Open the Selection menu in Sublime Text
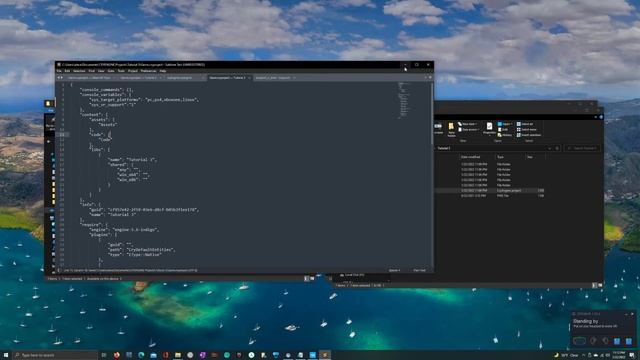Viewport: 640px width, 360px height. click(79, 71)
